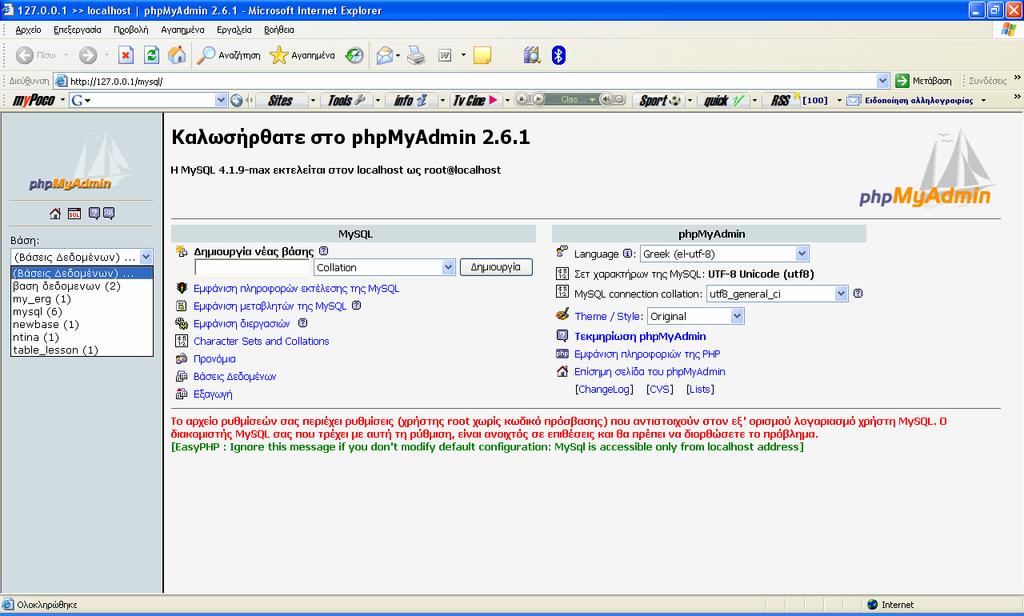Go to browser Home page icon

[177, 56]
